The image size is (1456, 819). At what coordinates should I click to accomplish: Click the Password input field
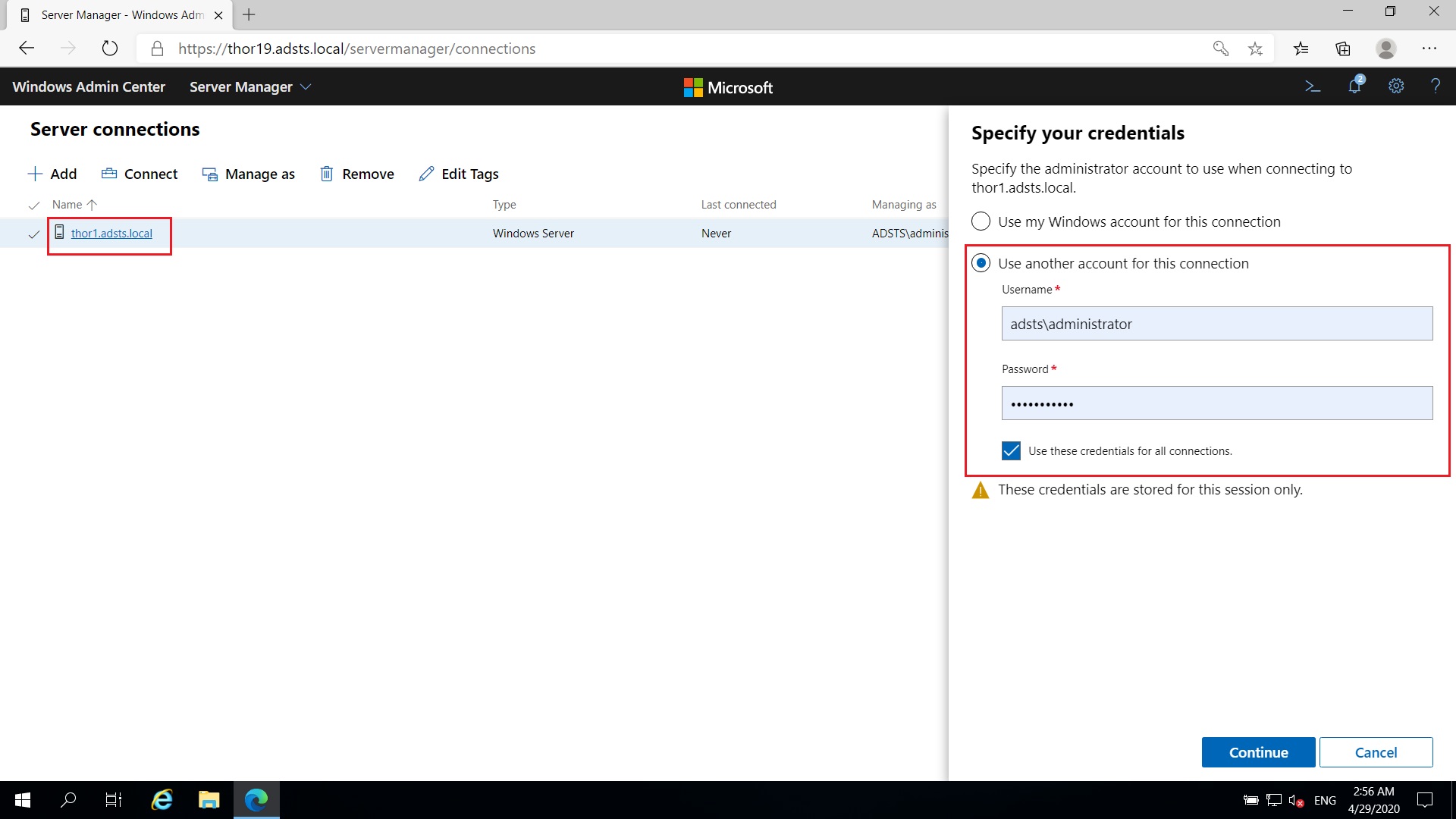click(x=1216, y=403)
